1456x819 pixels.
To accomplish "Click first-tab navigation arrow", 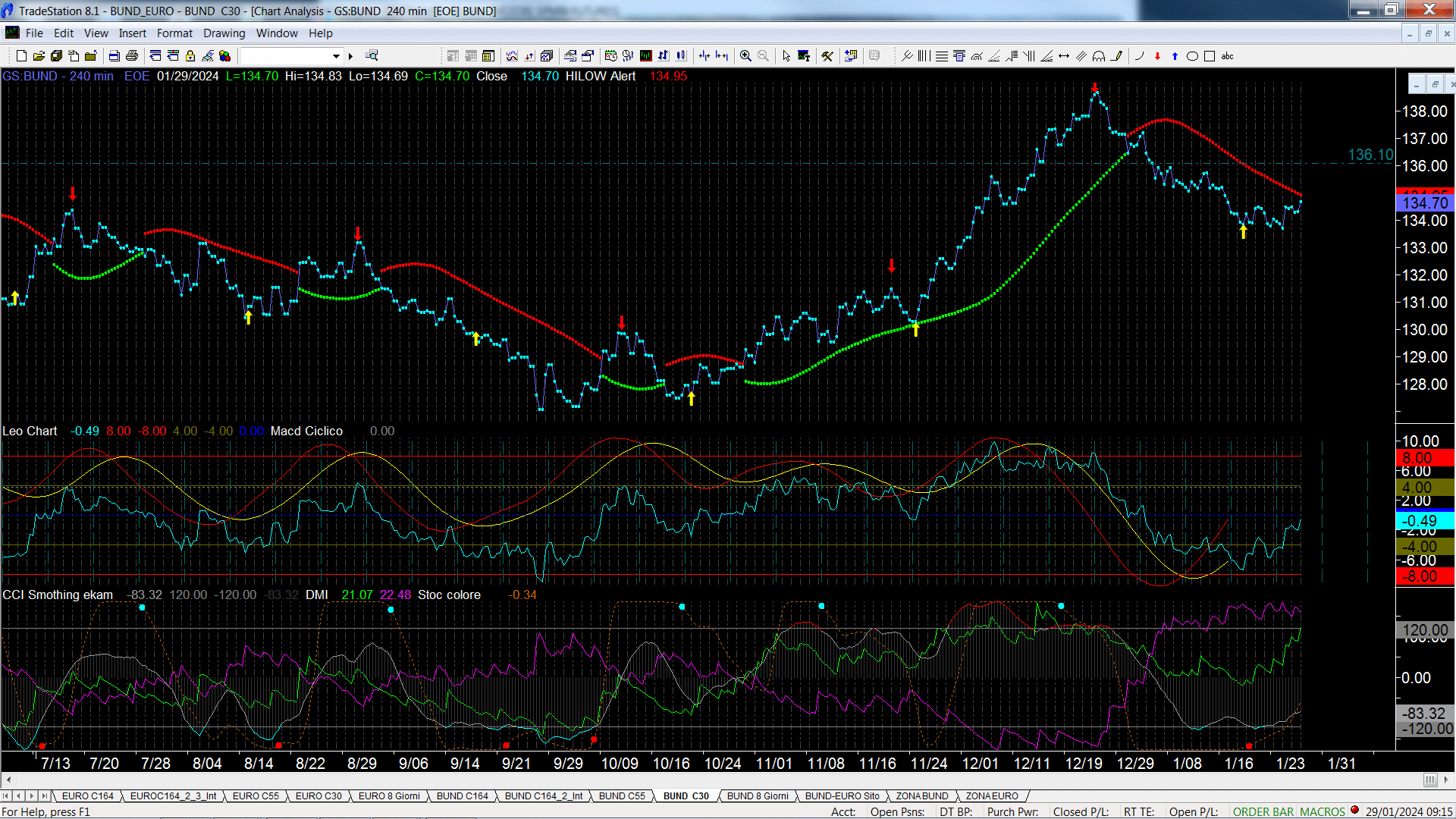I will (x=7, y=796).
